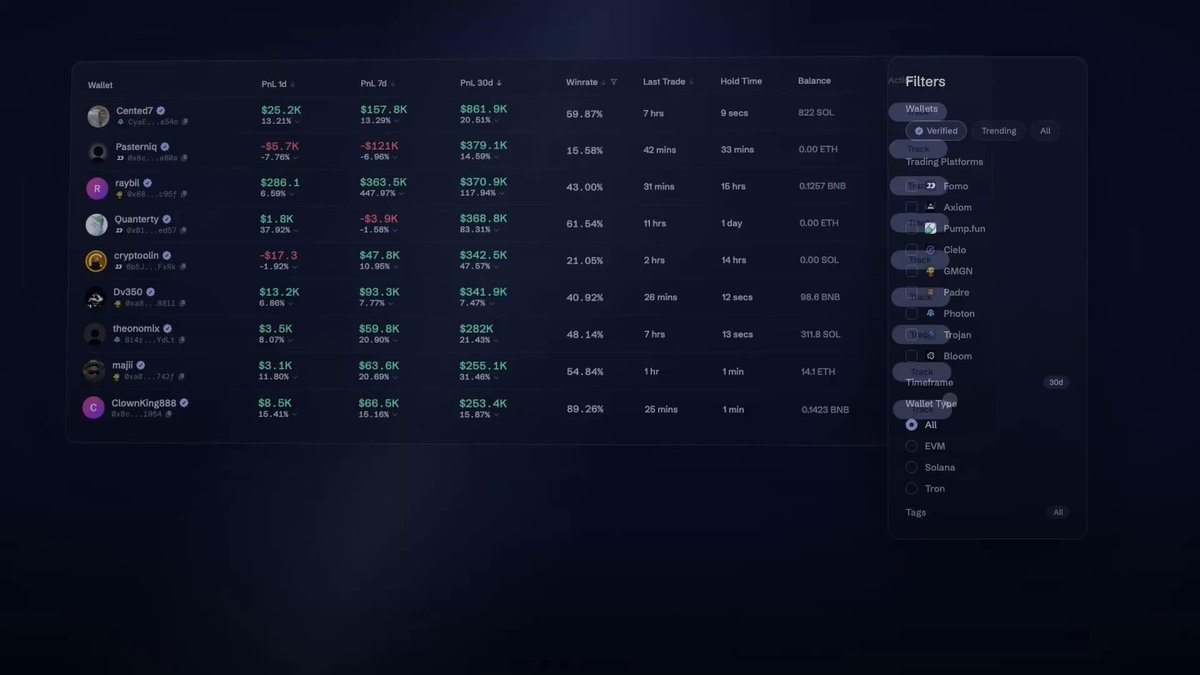Copy Dv350's address ending 8811
This screenshot has height=675, width=1200.
point(183,303)
